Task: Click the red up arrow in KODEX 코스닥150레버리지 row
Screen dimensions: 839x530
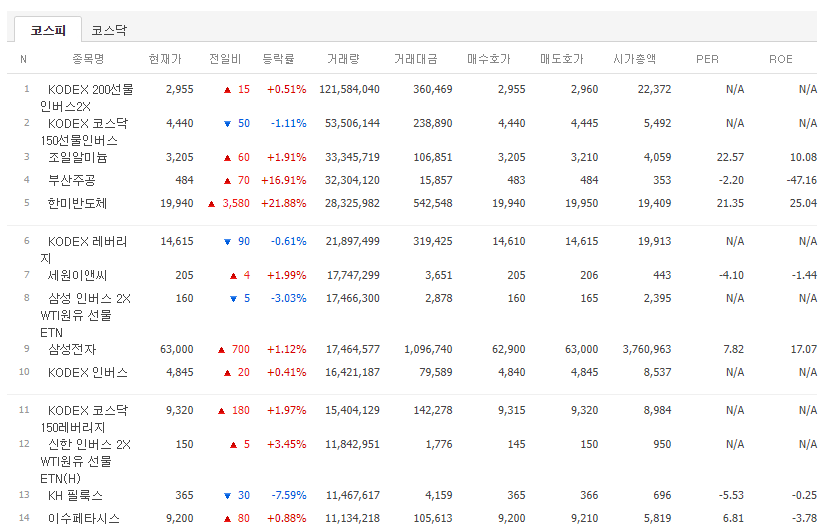Action: (x=222, y=411)
